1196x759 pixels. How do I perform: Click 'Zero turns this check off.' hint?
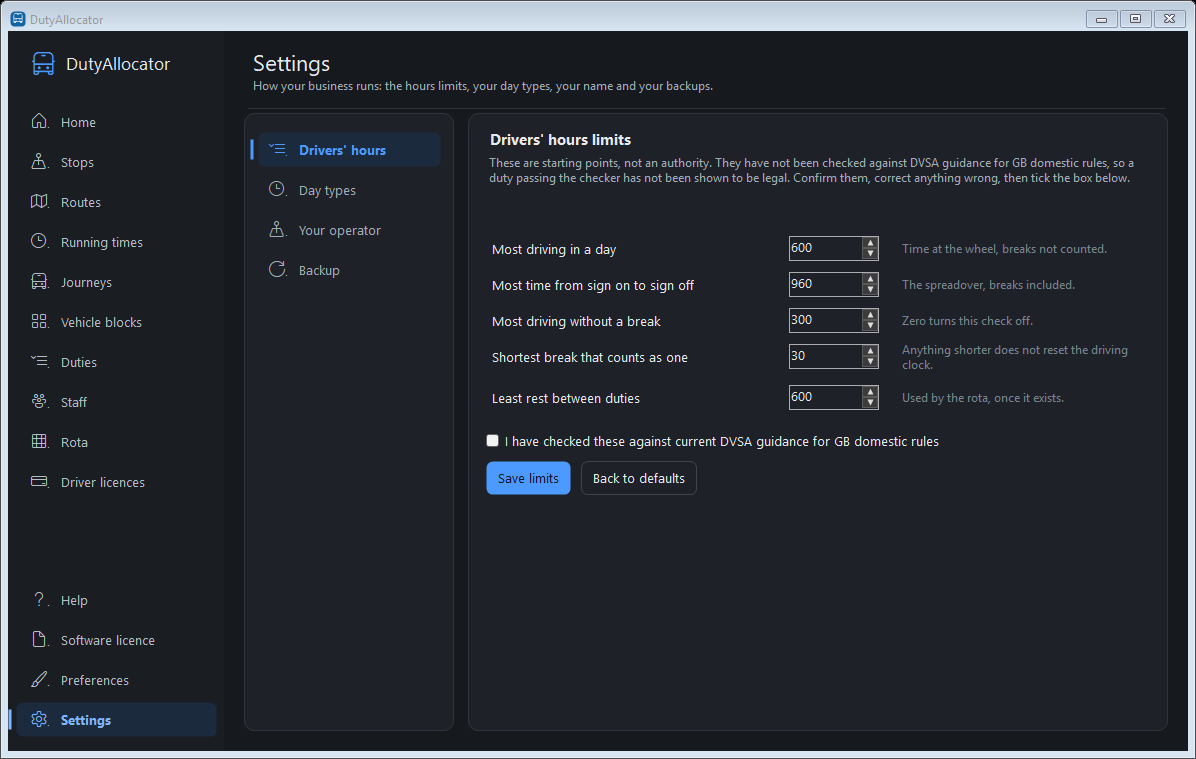967,320
